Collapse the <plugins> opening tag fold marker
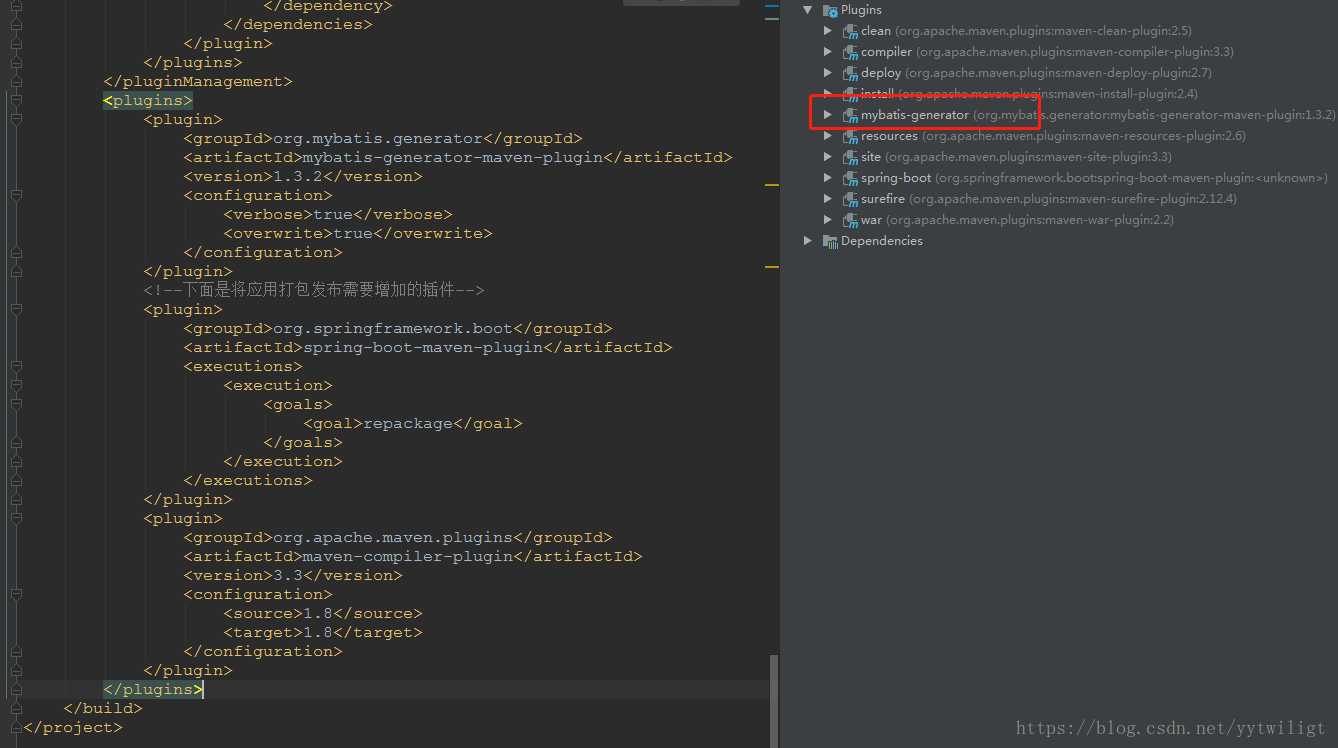The height and width of the screenshot is (748, 1338). pyautogui.click(x=15, y=100)
